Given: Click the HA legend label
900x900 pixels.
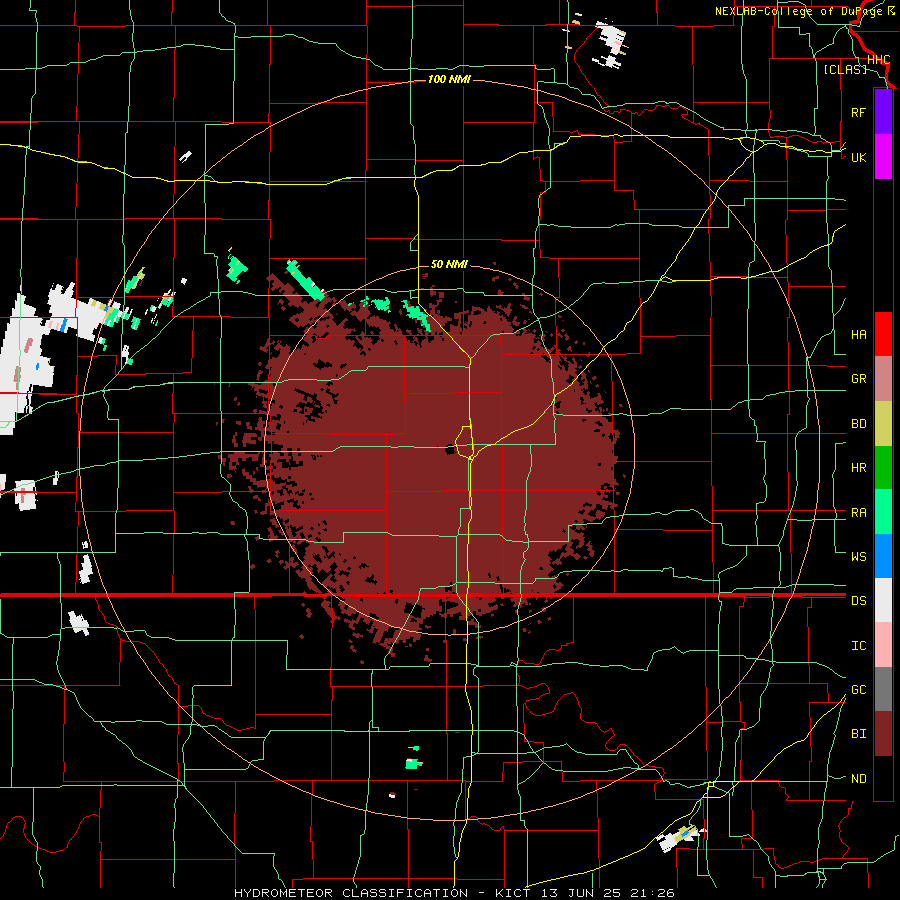Looking at the screenshot, I should click(x=858, y=335).
